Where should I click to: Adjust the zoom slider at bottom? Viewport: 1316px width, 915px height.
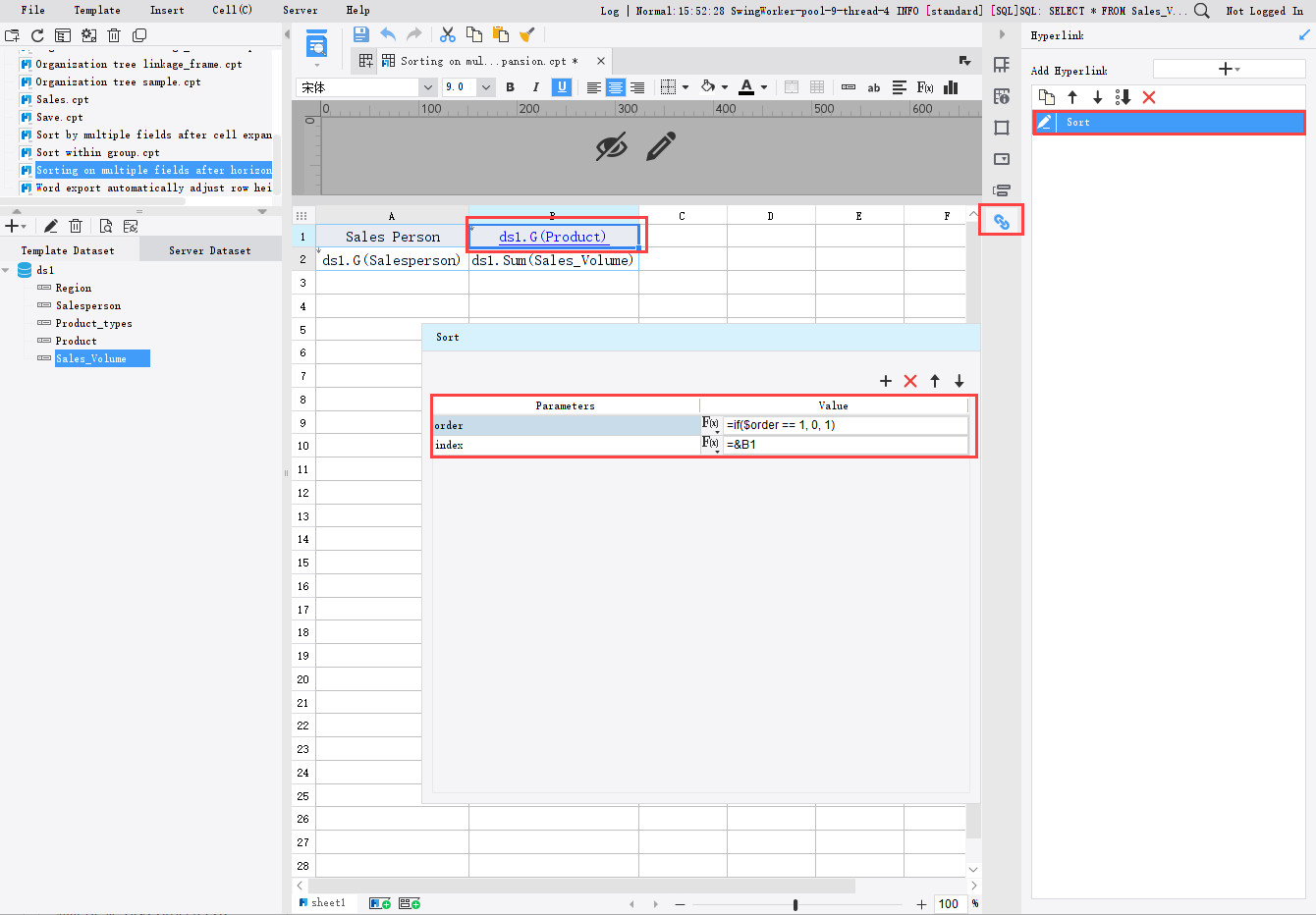[x=795, y=904]
